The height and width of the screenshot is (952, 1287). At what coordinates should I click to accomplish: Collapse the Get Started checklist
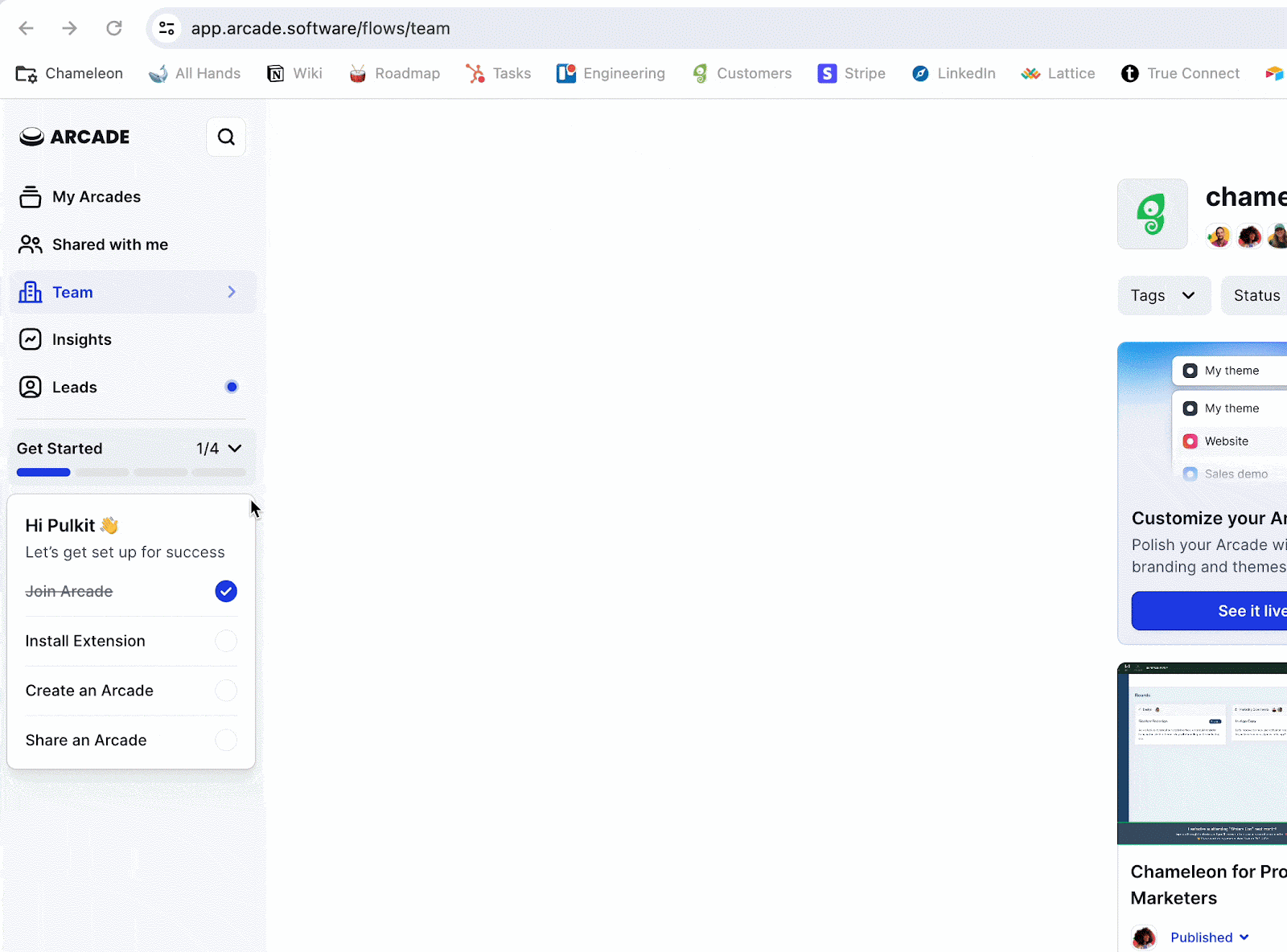click(234, 449)
